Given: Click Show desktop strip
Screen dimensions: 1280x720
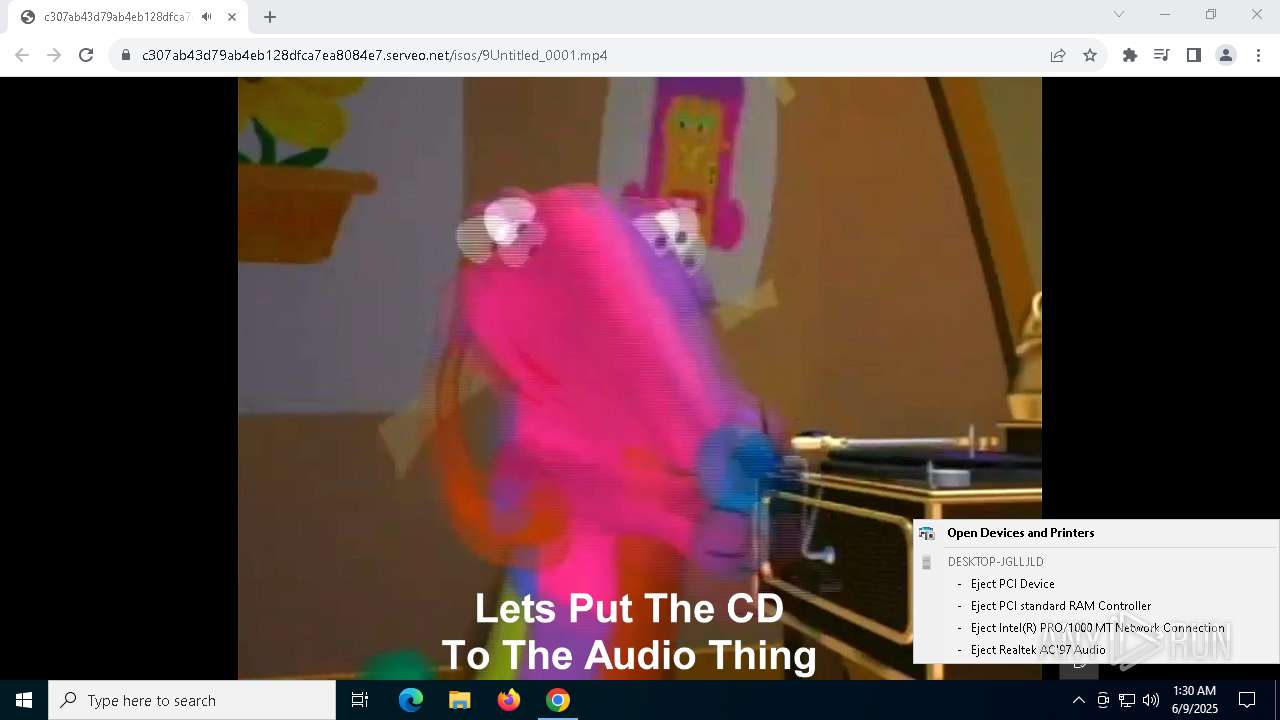Looking at the screenshot, I should [1277, 700].
